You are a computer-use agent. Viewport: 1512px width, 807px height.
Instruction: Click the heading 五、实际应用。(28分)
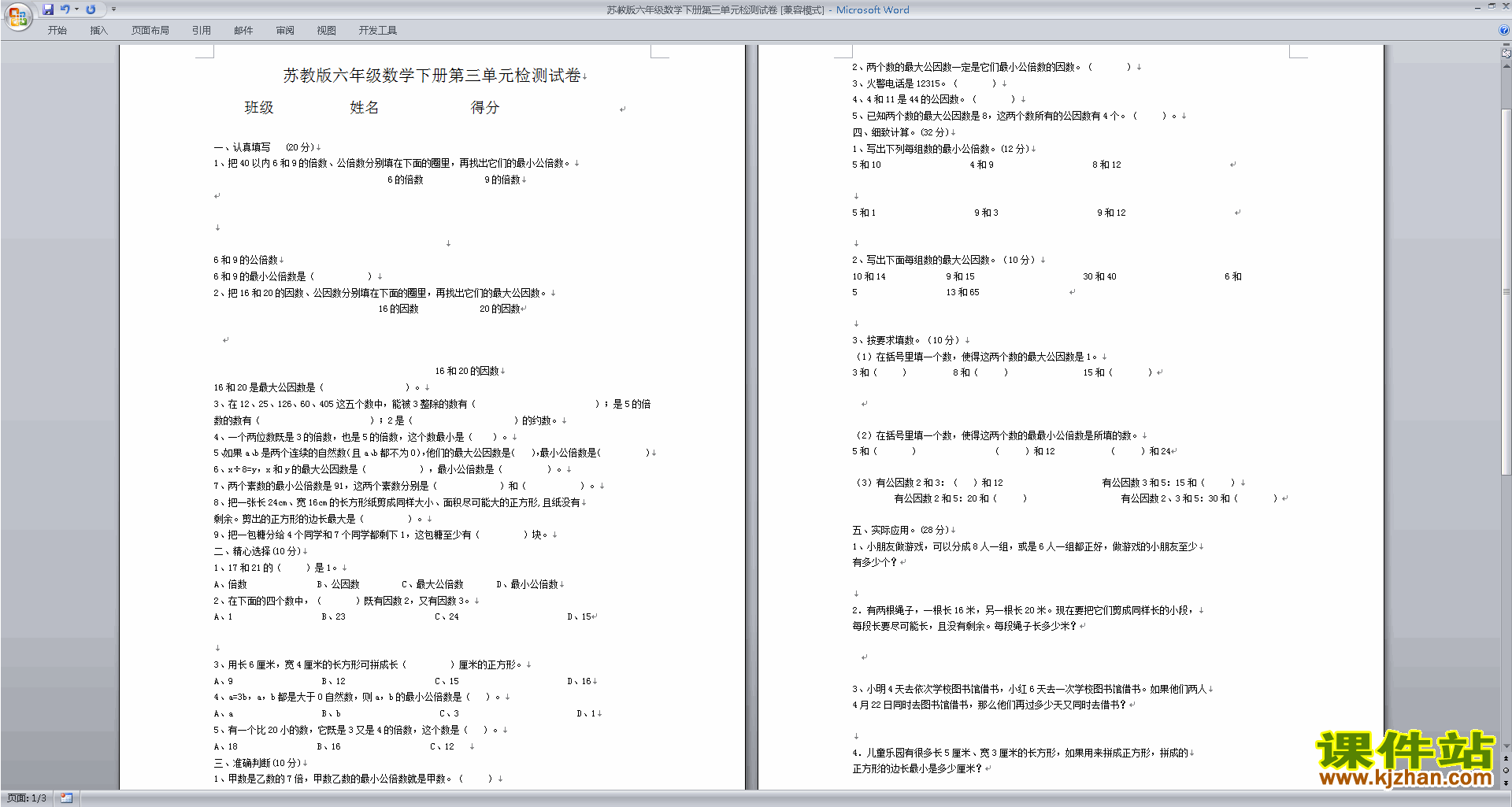[x=901, y=531]
